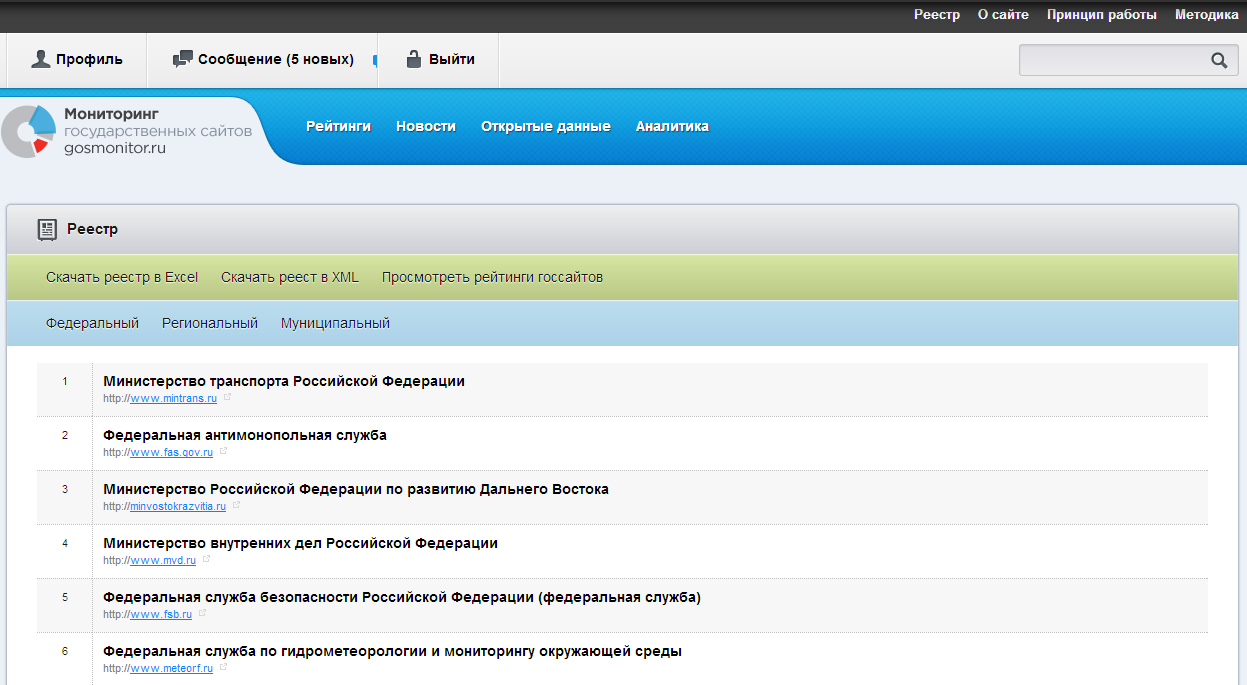Screen dimensions: 1247x685
Task: Open the minvostokrazvitia.ru link
Action: click(178, 506)
